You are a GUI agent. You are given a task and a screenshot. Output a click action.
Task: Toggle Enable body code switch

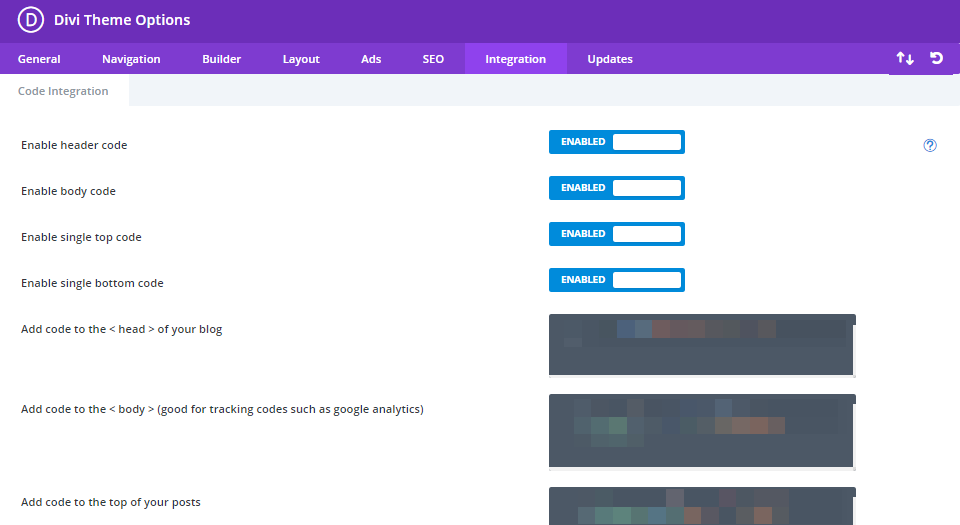tap(617, 188)
